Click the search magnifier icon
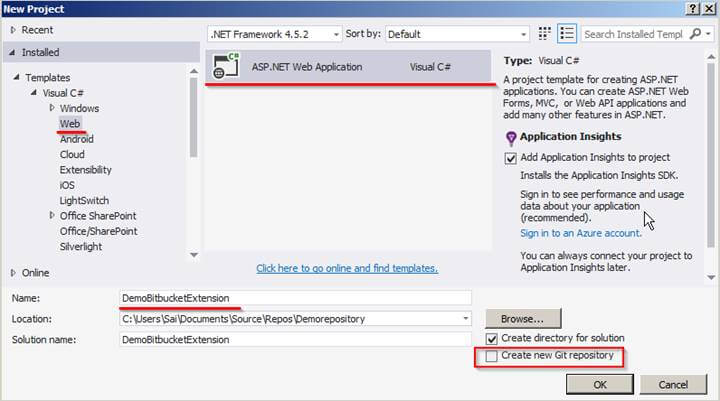The image size is (720, 401). tap(695, 34)
